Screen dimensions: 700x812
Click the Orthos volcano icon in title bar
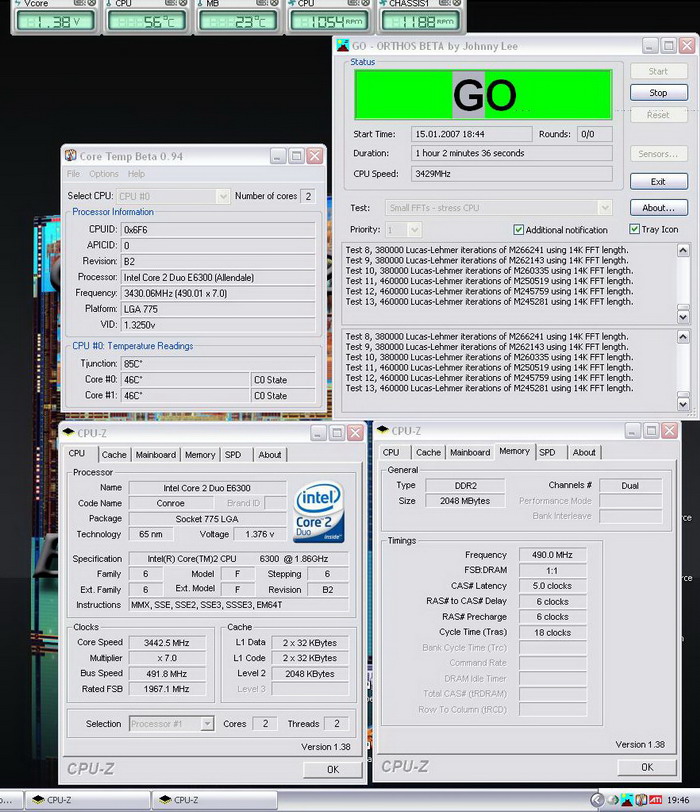pos(342,45)
